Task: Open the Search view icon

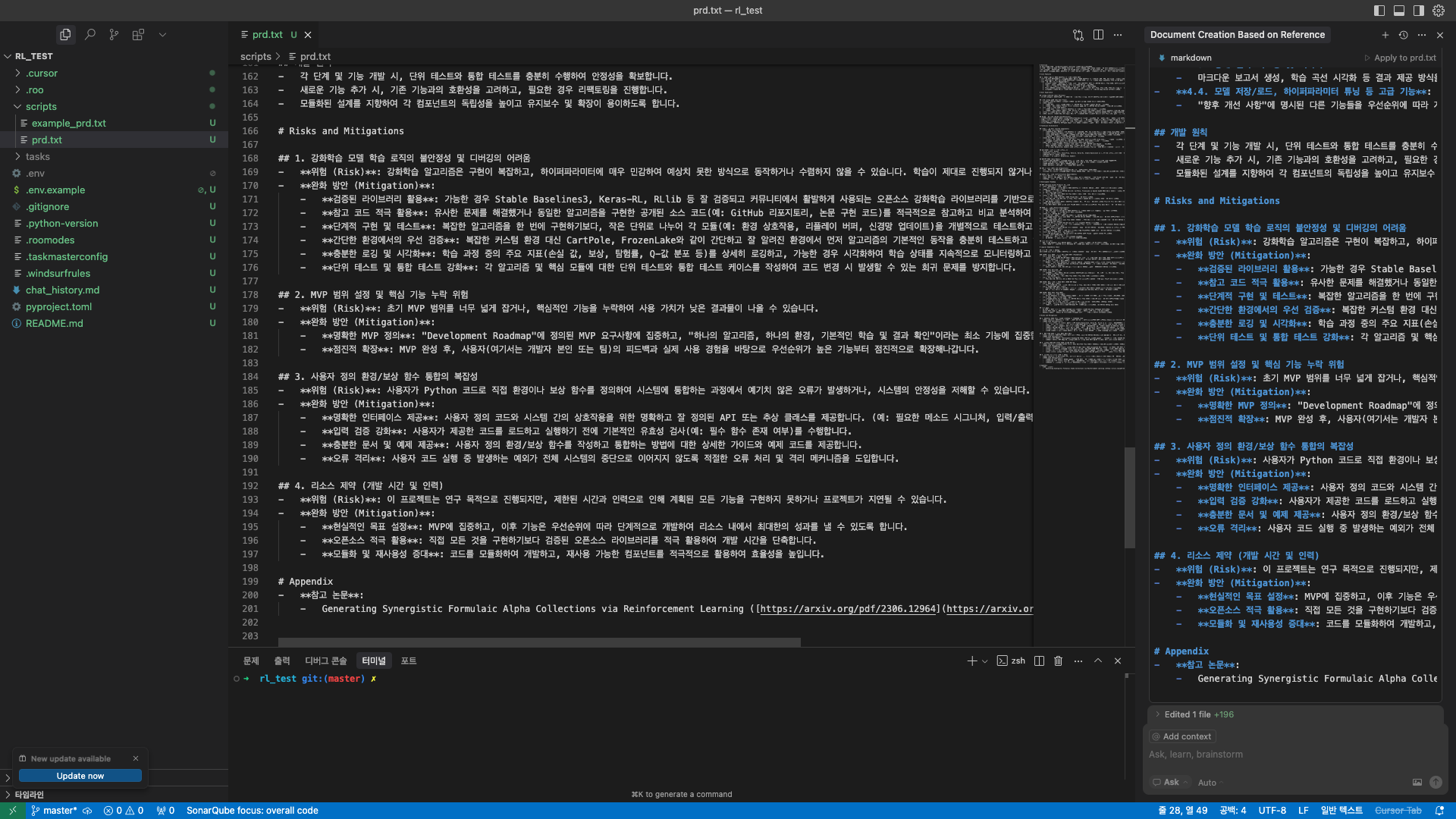Action: 90,35
